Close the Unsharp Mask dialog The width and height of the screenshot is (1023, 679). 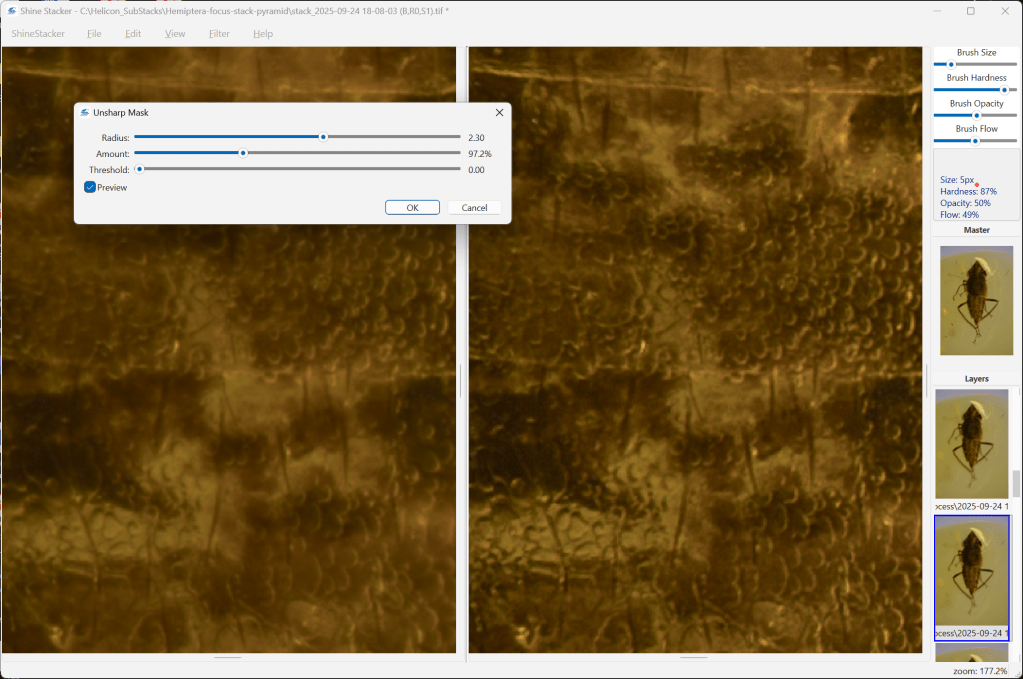click(x=499, y=113)
